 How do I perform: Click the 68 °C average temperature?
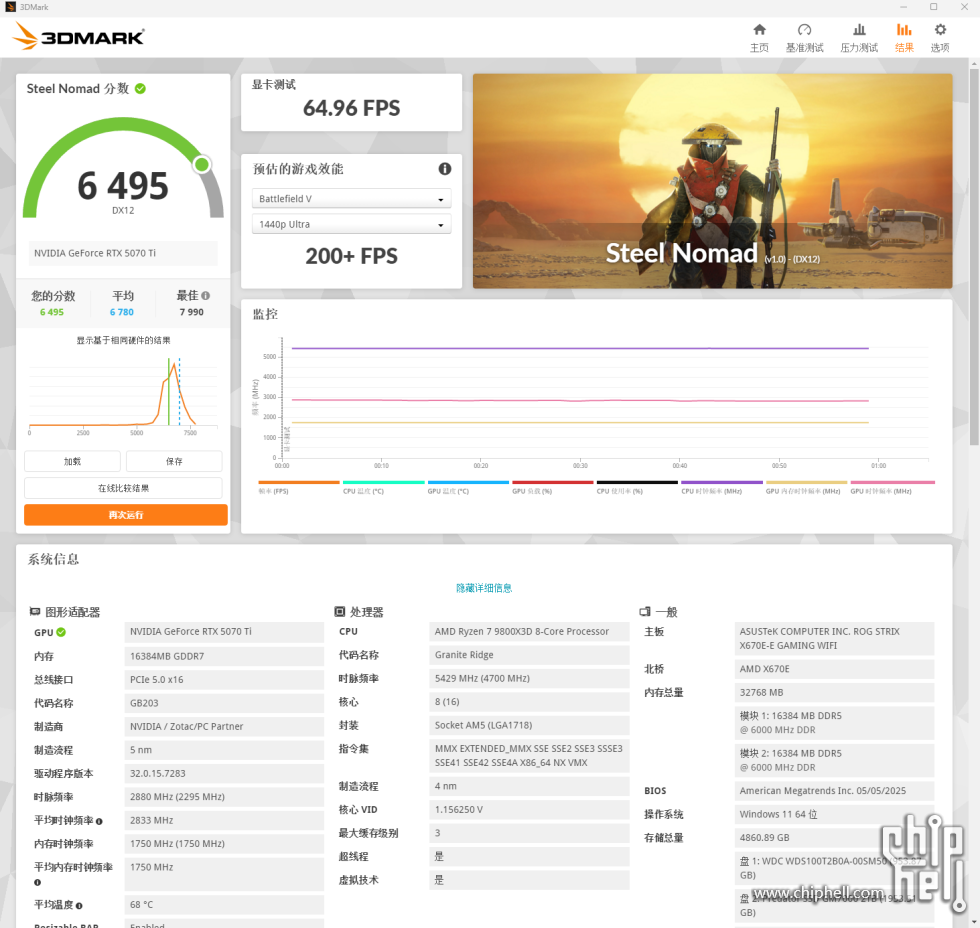(x=224, y=904)
